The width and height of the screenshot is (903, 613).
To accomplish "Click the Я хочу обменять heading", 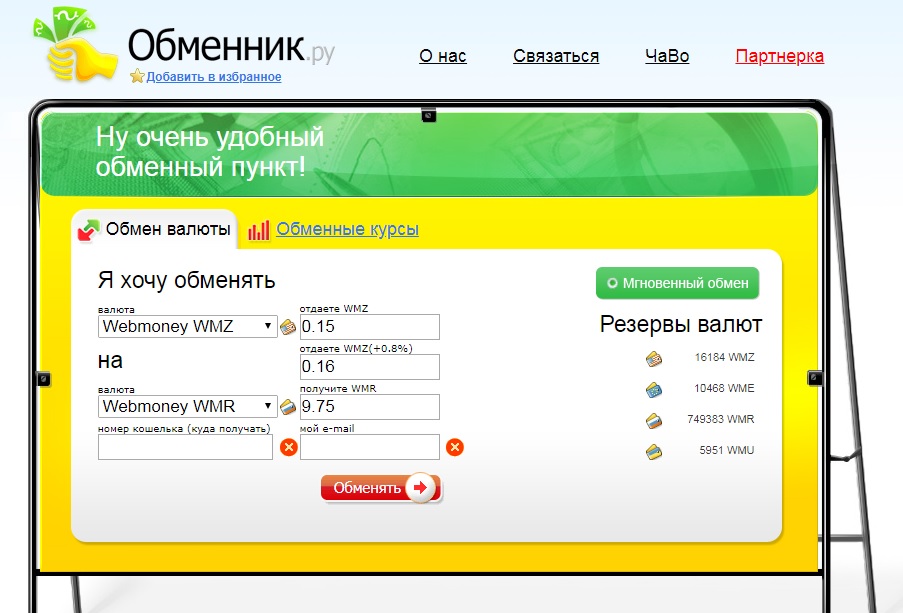I will [x=187, y=280].
